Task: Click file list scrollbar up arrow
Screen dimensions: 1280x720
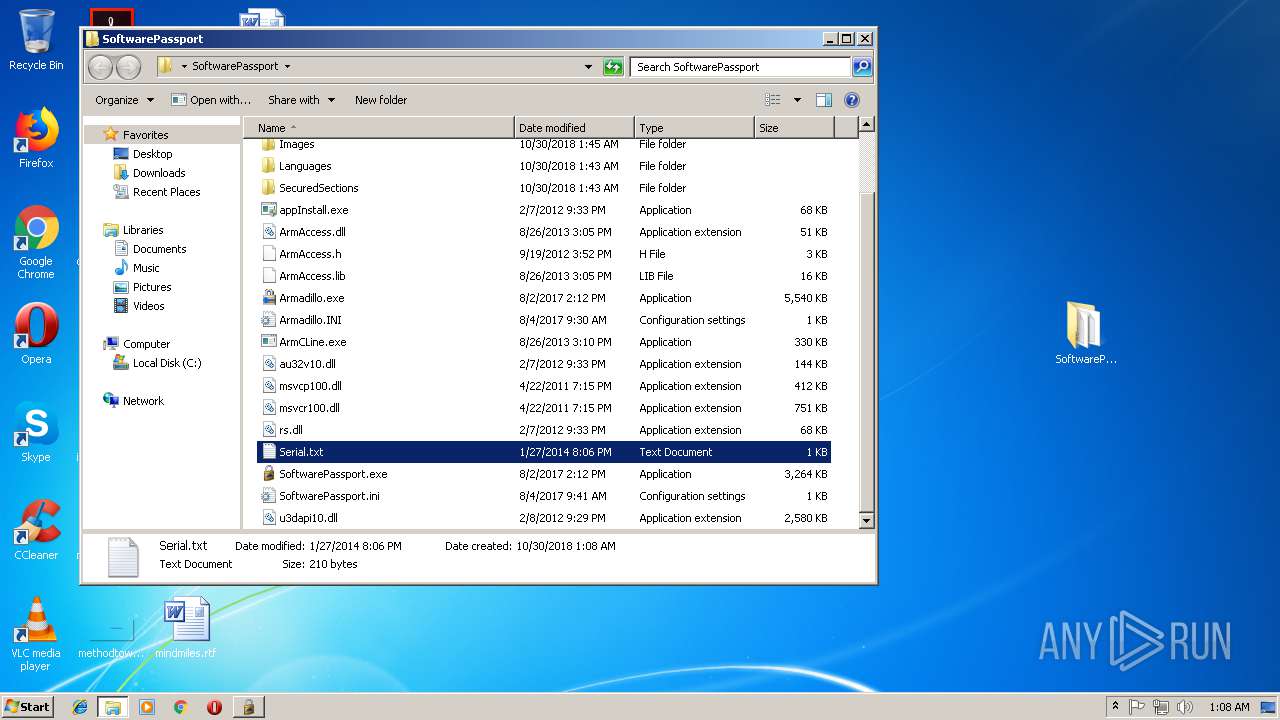Action: click(866, 125)
